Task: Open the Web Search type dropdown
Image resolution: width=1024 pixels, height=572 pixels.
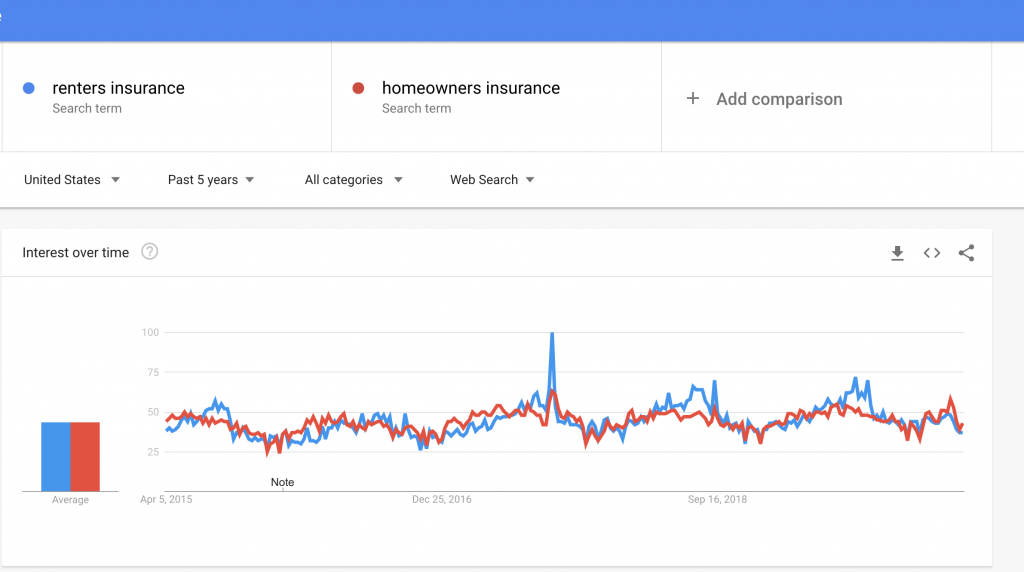Action: 492,180
